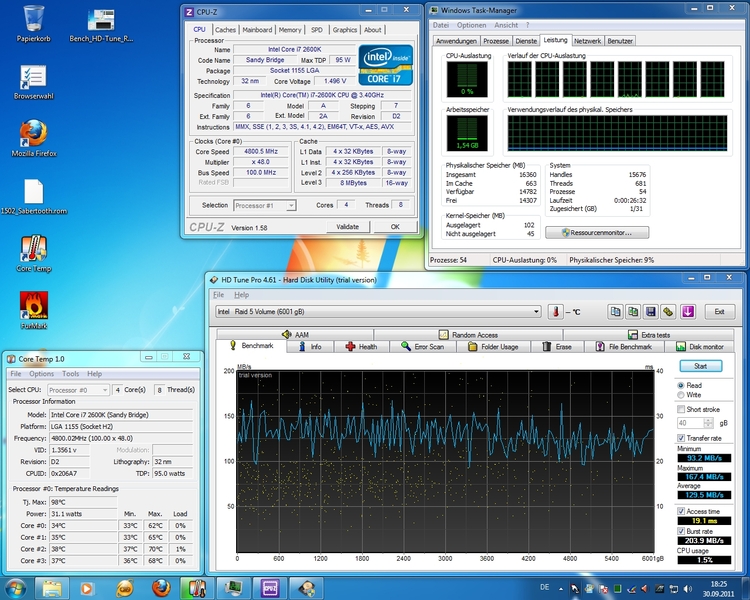Click the Validate button in CPU-Z
The height and width of the screenshot is (600, 750).
347,227
